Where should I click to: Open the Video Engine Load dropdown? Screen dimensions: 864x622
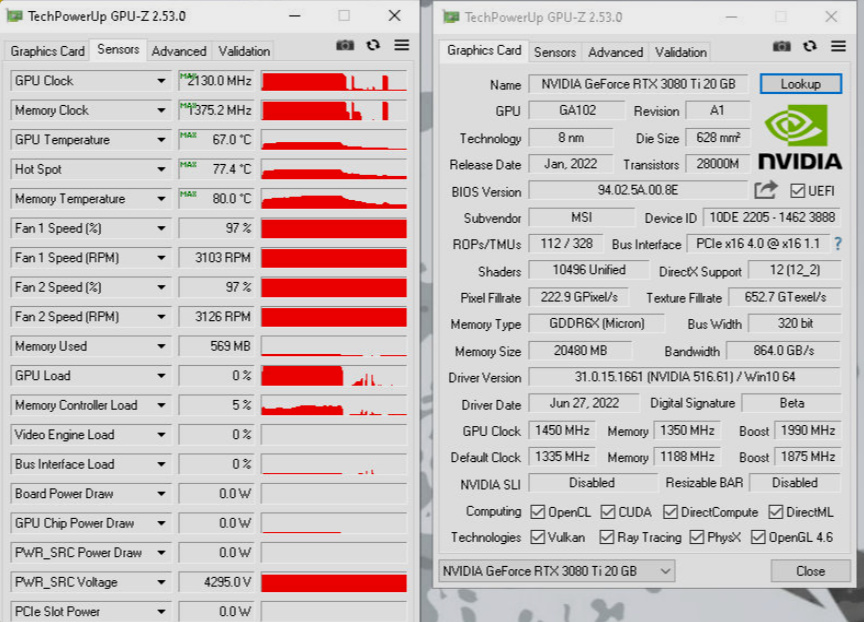pyautogui.click(x=161, y=435)
